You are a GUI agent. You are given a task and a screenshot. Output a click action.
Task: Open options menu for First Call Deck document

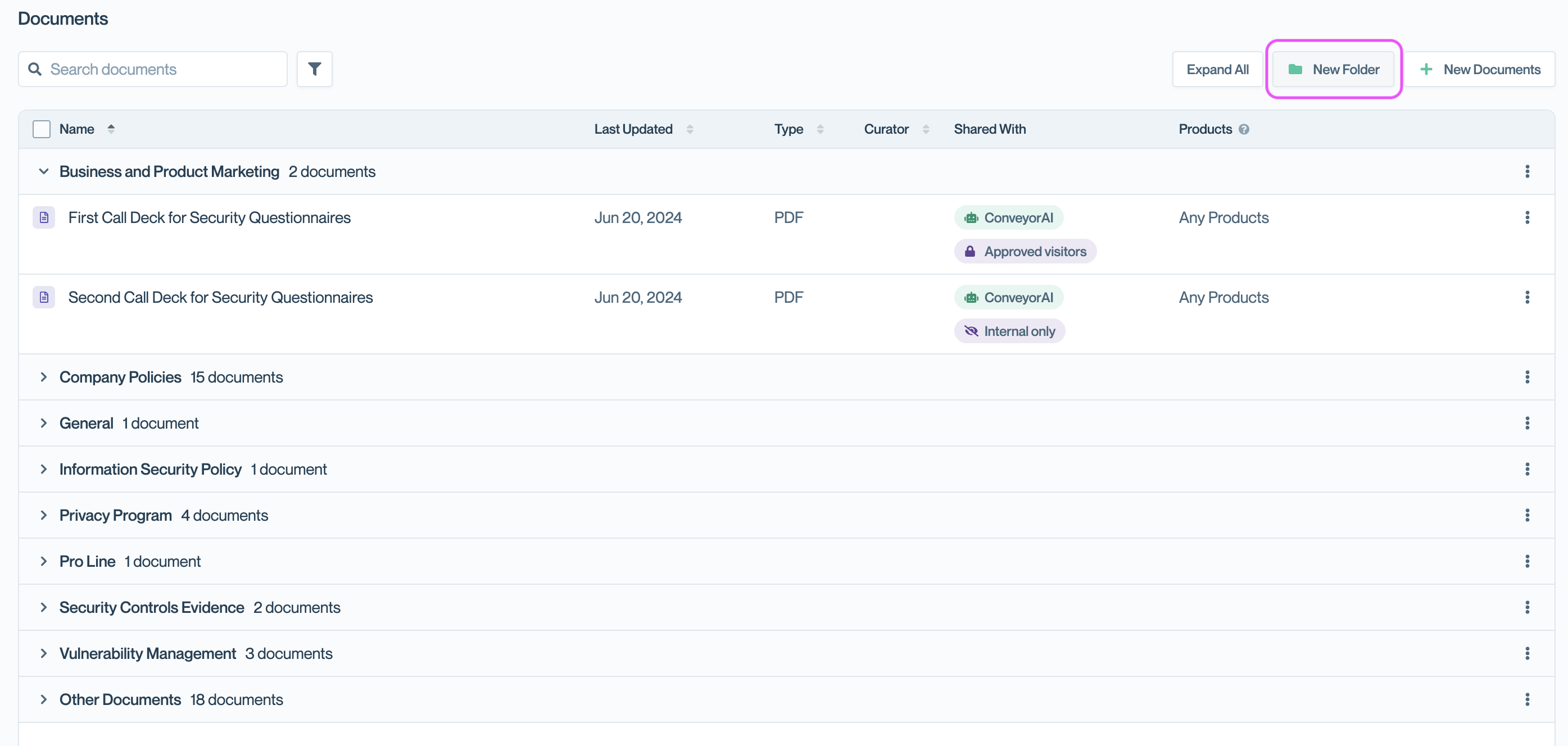1526,218
